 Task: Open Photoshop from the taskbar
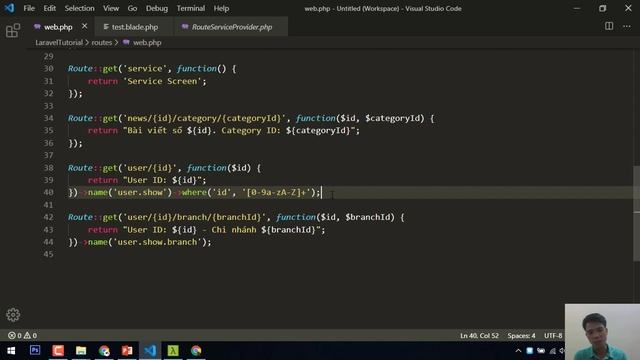point(35,350)
